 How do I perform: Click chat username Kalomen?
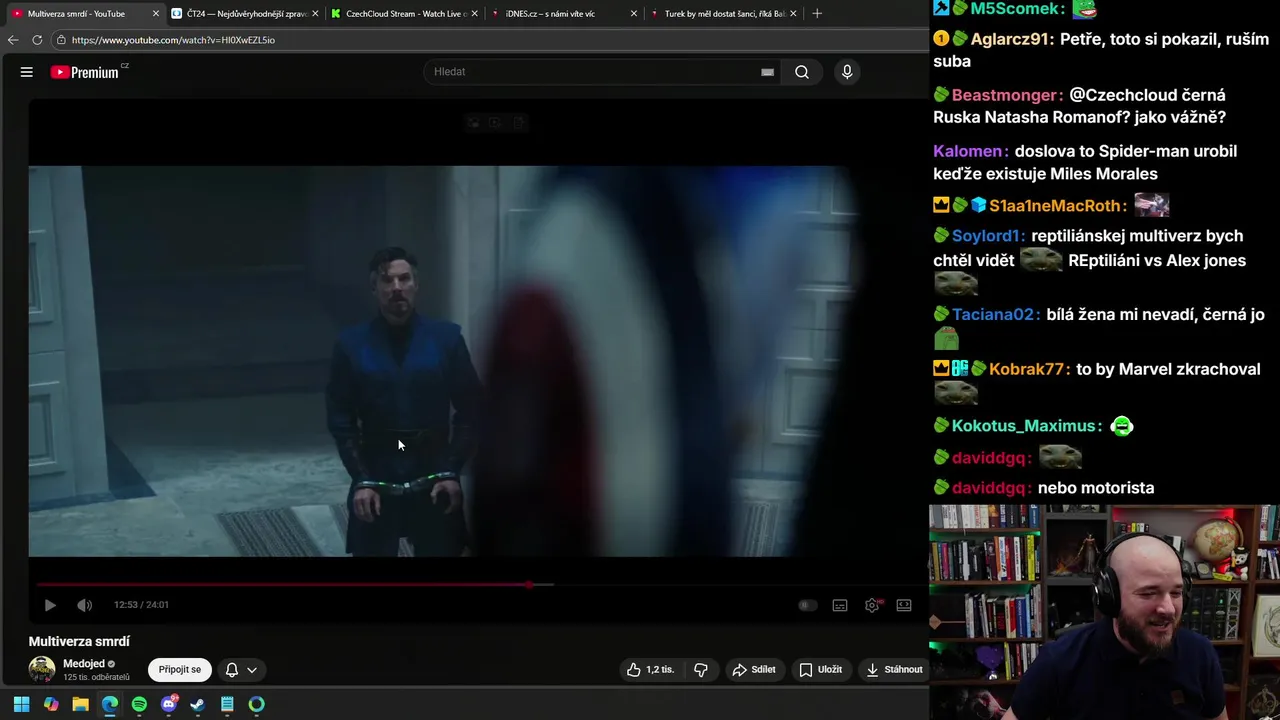[x=968, y=152]
